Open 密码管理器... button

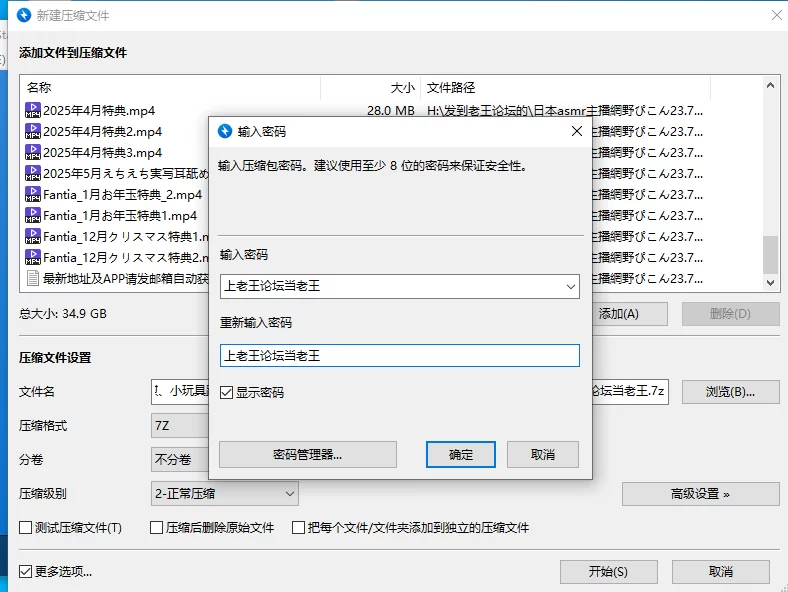[x=307, y=454]
